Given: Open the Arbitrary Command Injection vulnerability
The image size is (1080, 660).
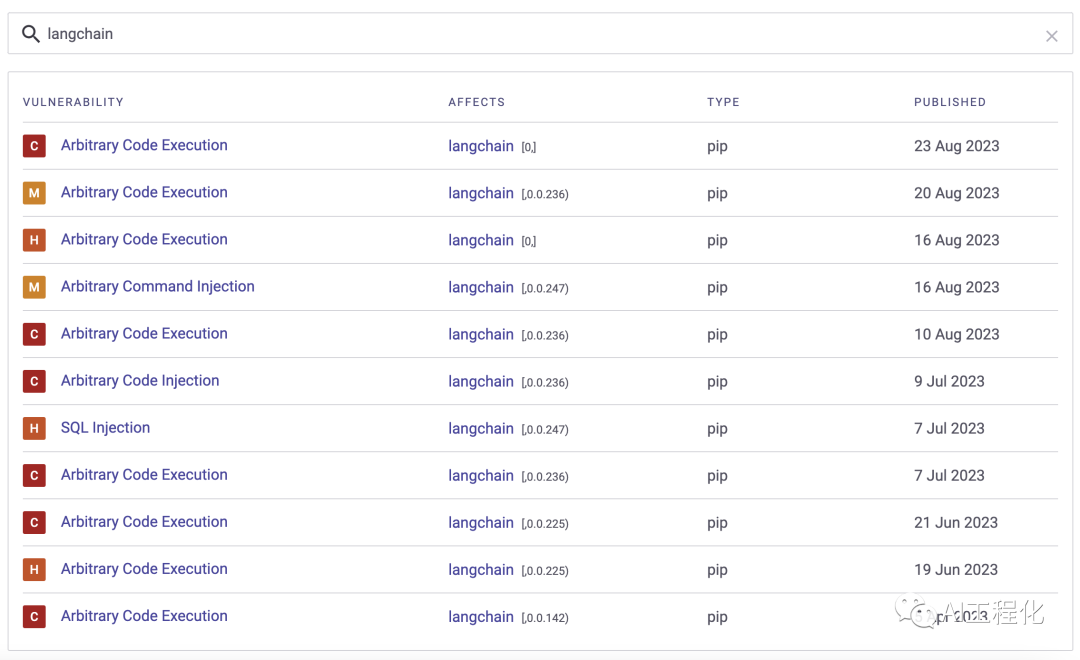Looking at the screenshot, I should (158, 287).
